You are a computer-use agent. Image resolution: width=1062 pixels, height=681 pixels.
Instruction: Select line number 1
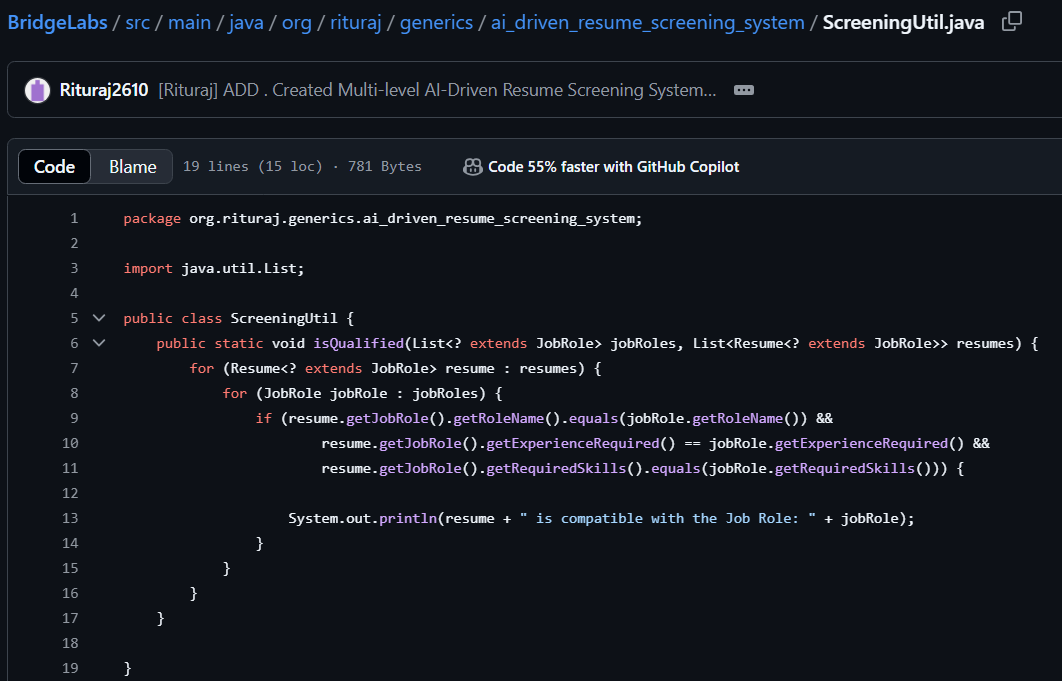[74, 218]
